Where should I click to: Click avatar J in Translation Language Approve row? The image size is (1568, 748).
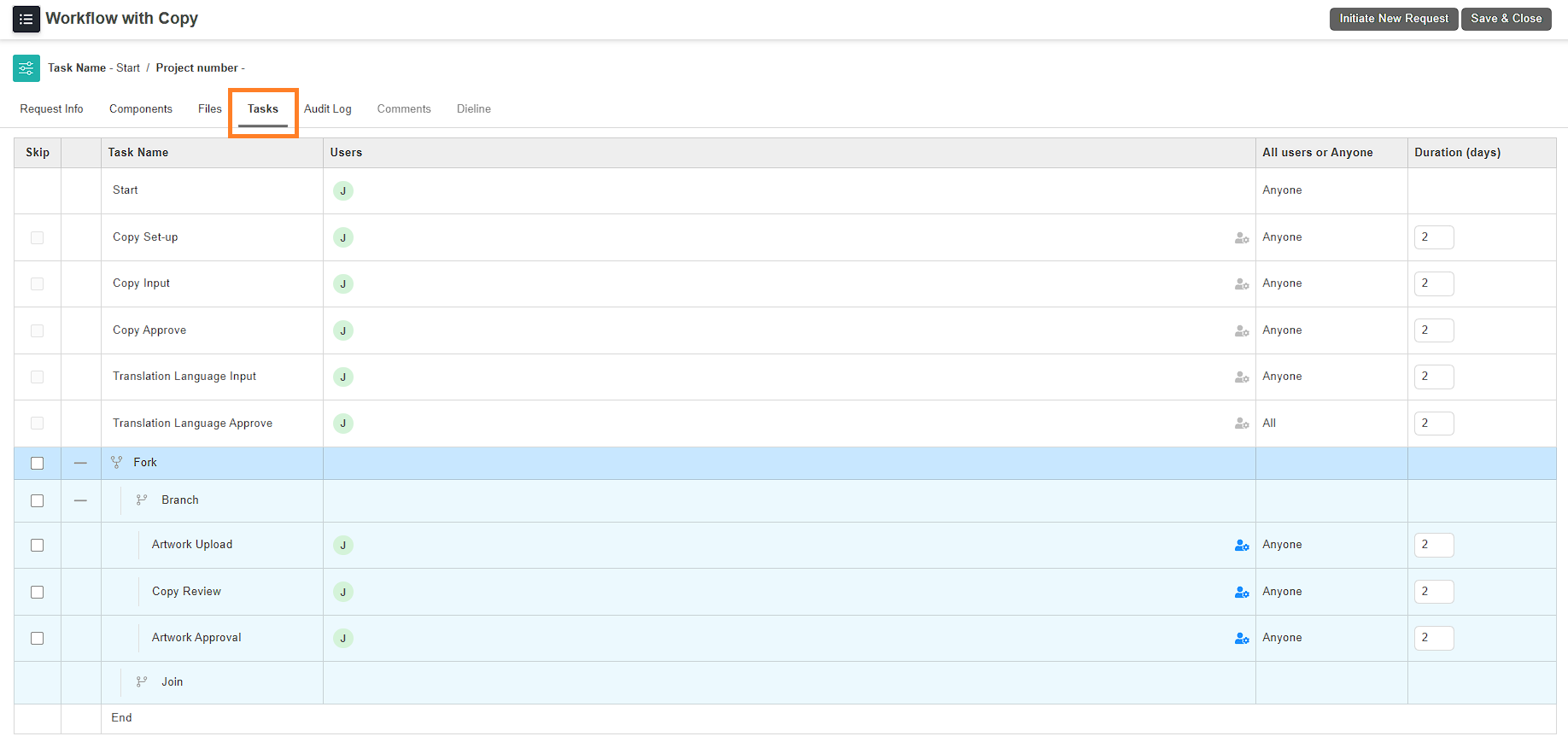[343, 424]
